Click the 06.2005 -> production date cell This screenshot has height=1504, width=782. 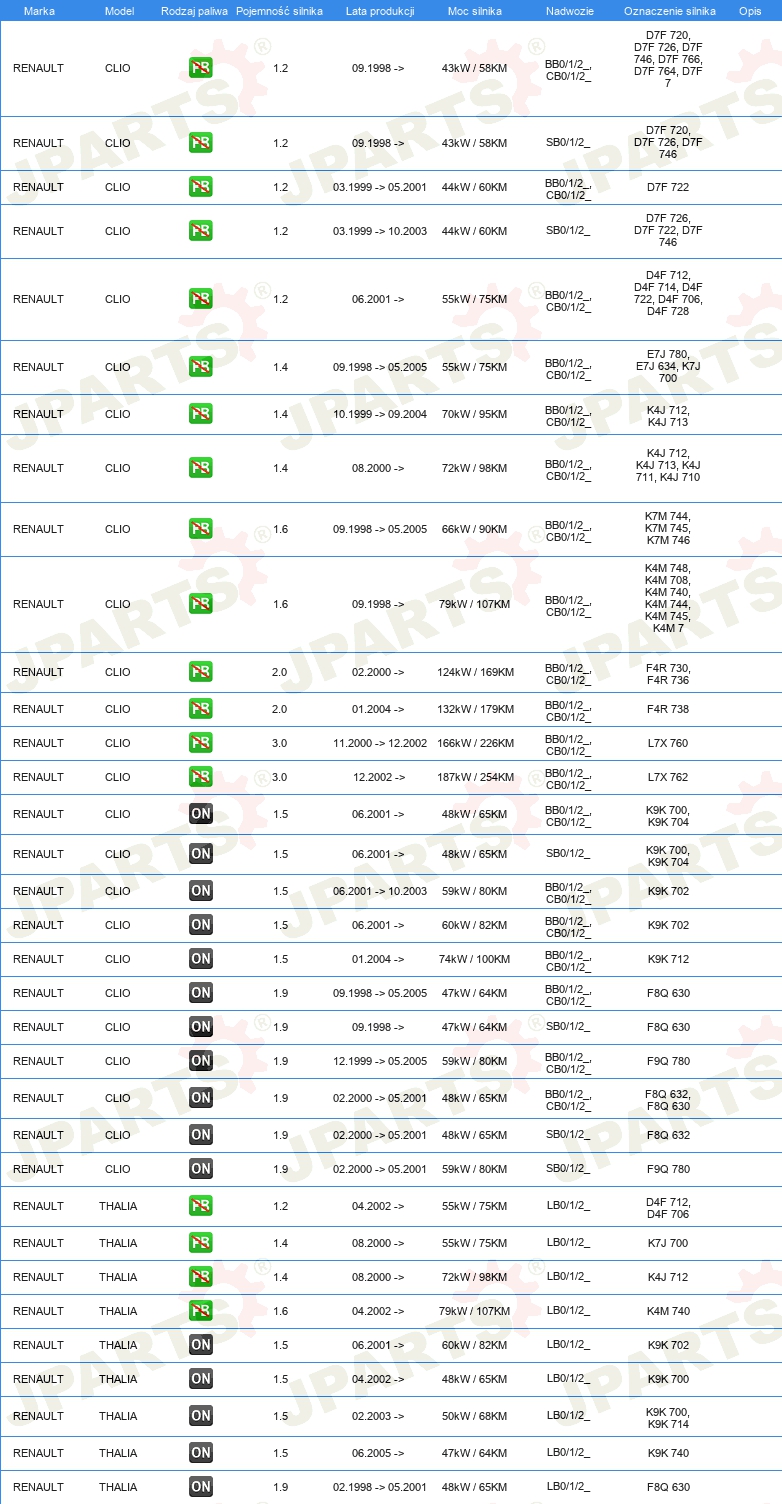coord(379,1453)
